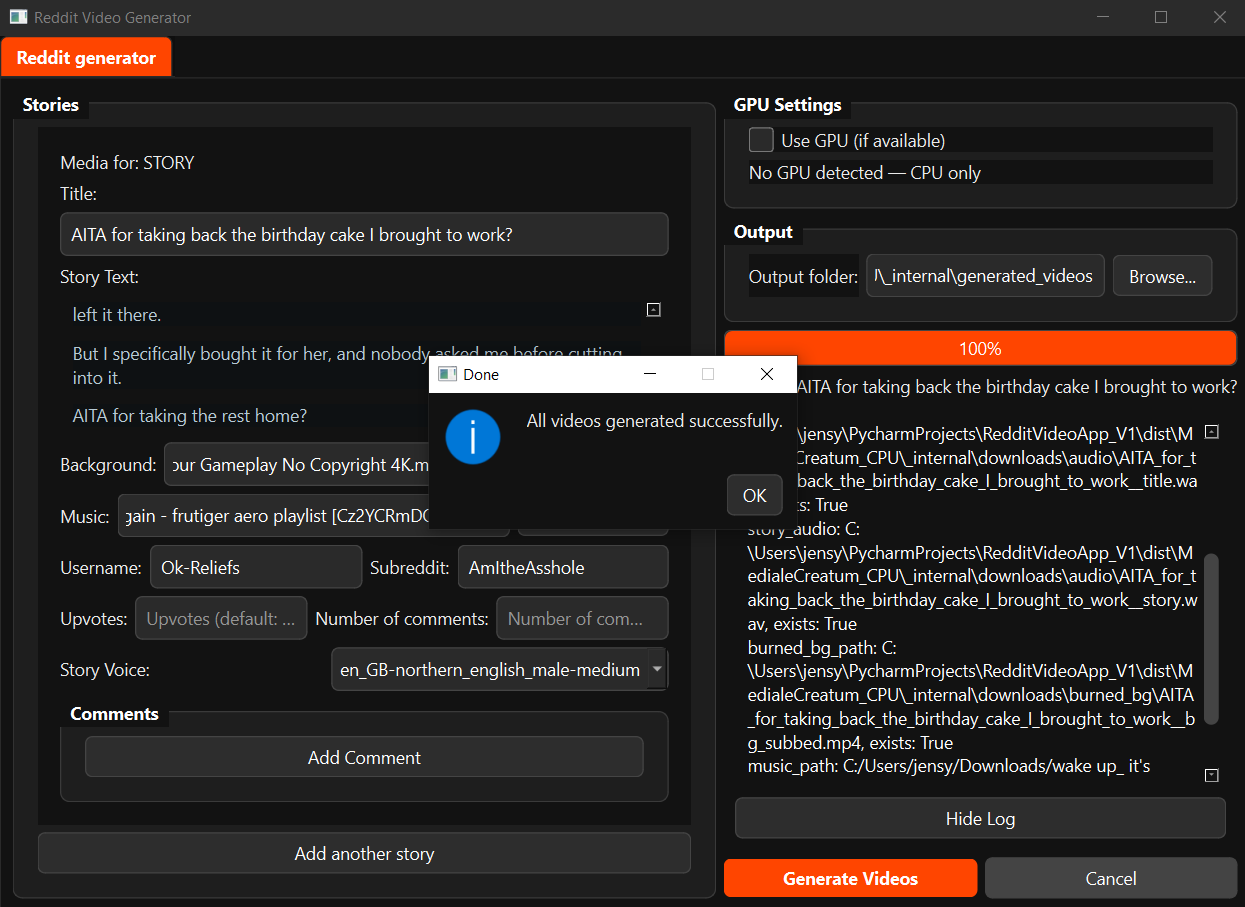Image resolution: width=1245 pixels, height=907 pixels.
Task: Focus the Title input field
Action: tap(364, 234)
